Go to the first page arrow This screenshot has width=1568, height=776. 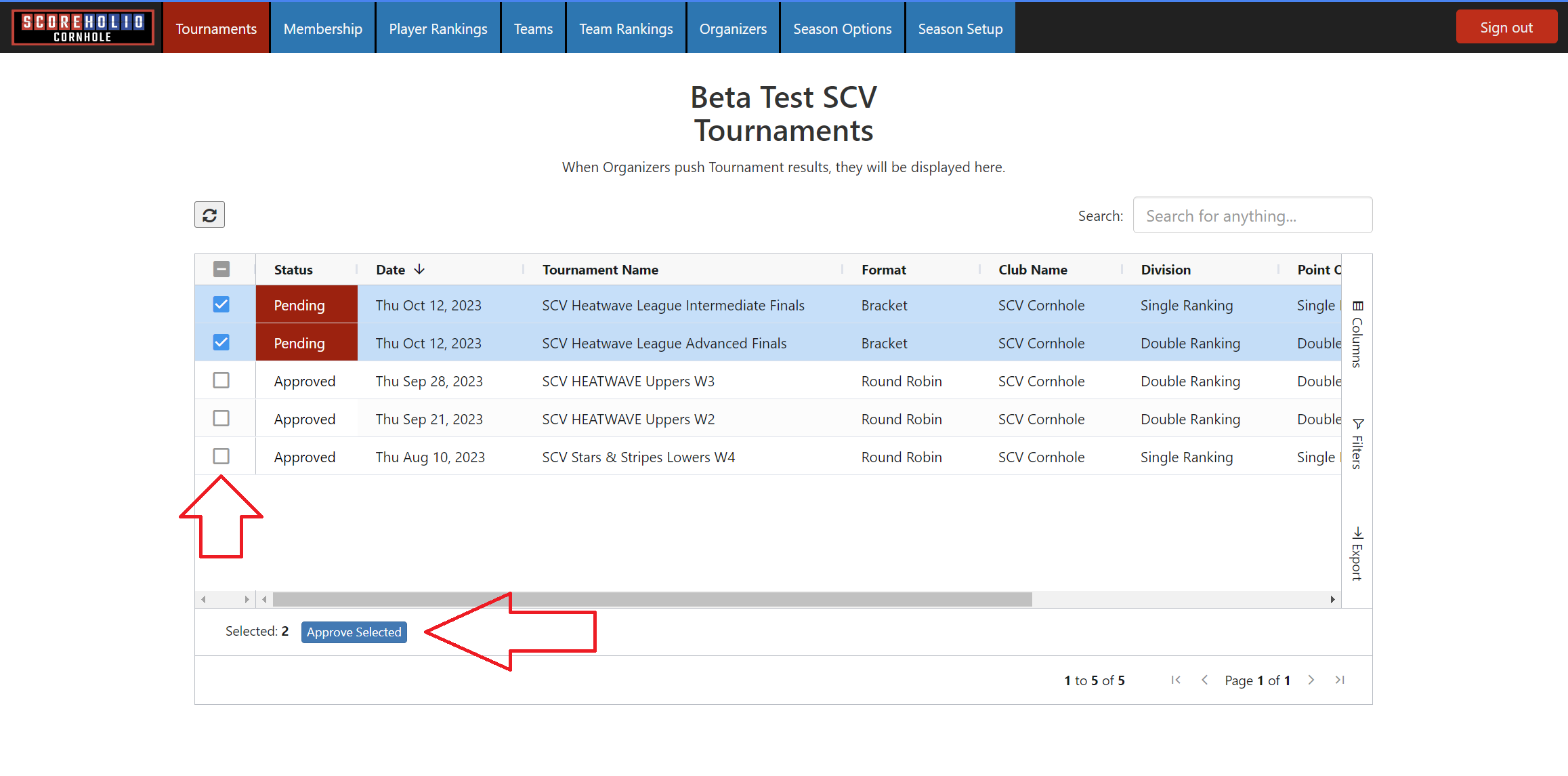1176,680
